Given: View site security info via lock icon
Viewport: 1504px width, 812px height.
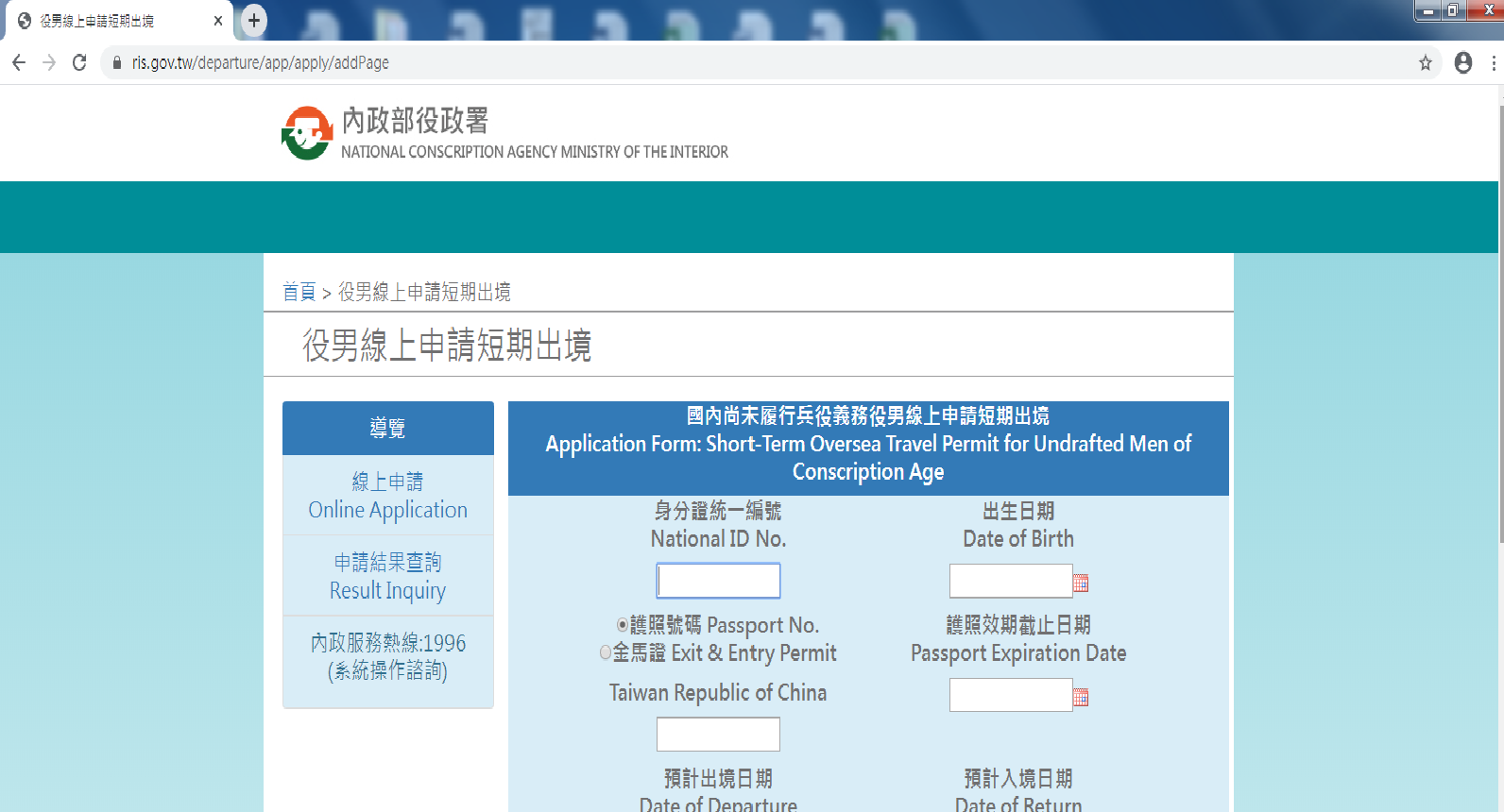Looking at the screenshot, I should pos(117,63).
